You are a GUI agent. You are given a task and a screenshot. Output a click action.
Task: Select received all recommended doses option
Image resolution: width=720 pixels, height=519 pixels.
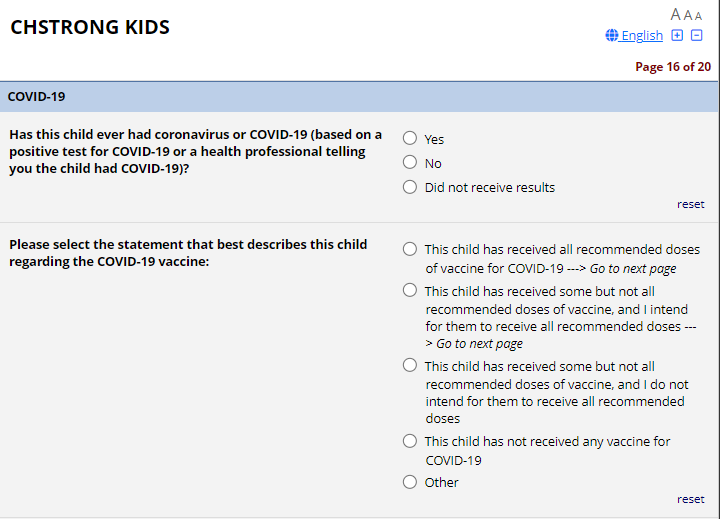coord(410,249)
